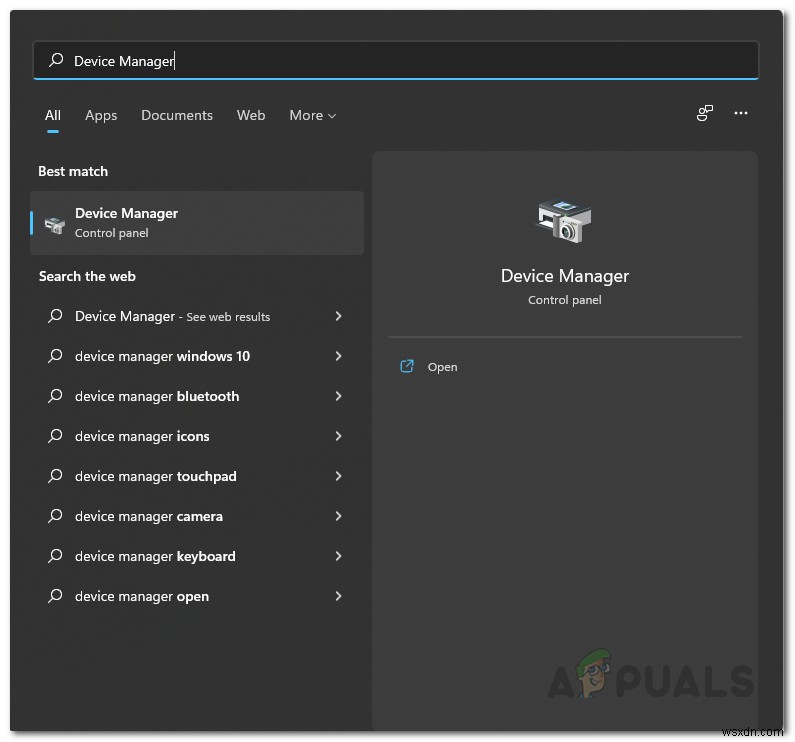Click the search magnifier icon in the search box
This screenshot has height=742, width=795.
pyautogui.click(x=56, y=60)
